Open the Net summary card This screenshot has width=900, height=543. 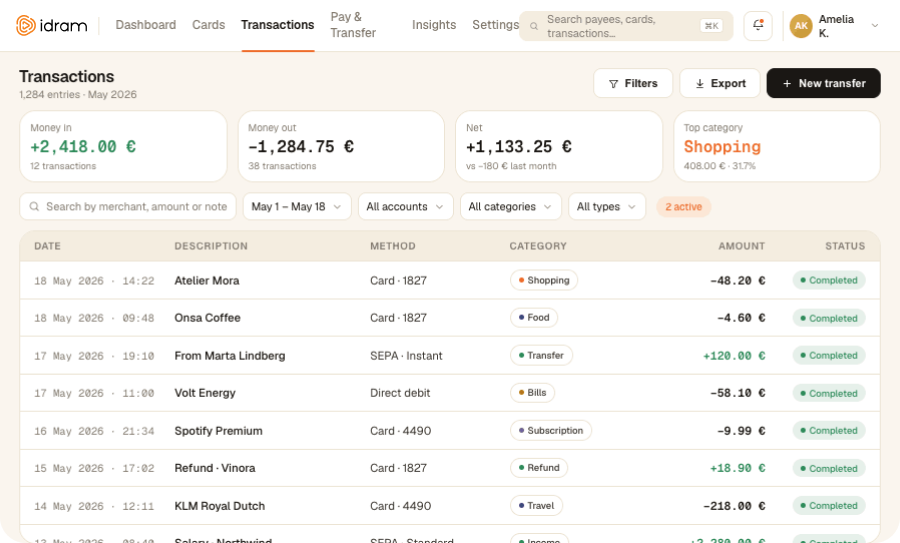pos(559,146)
